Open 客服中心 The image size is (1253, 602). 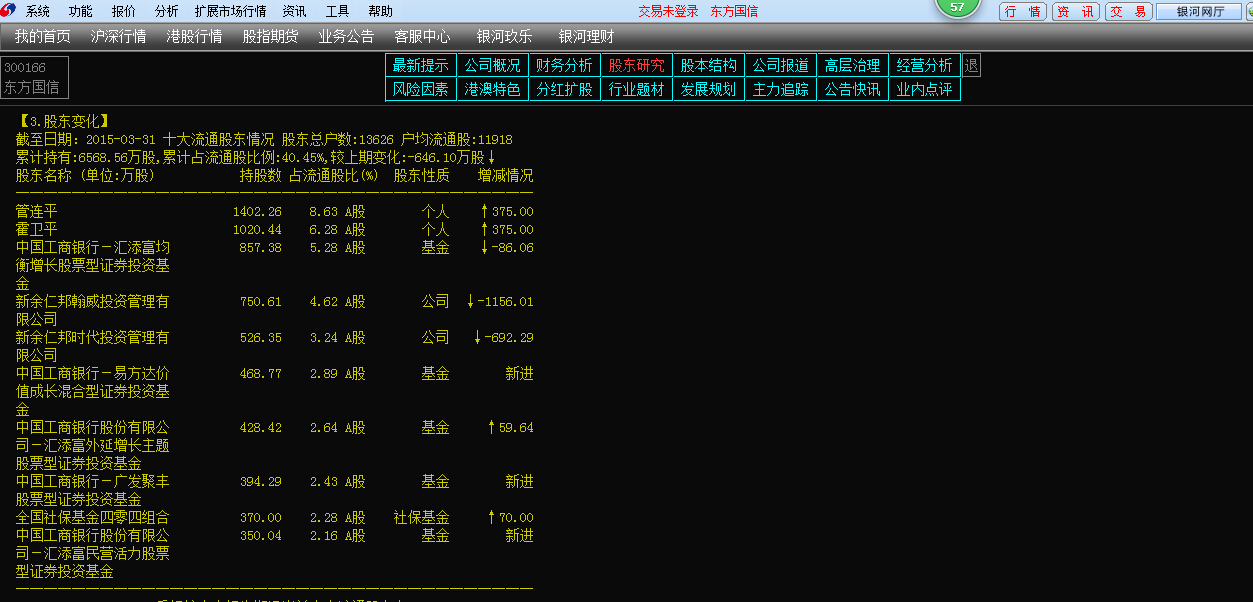[422, 37]
